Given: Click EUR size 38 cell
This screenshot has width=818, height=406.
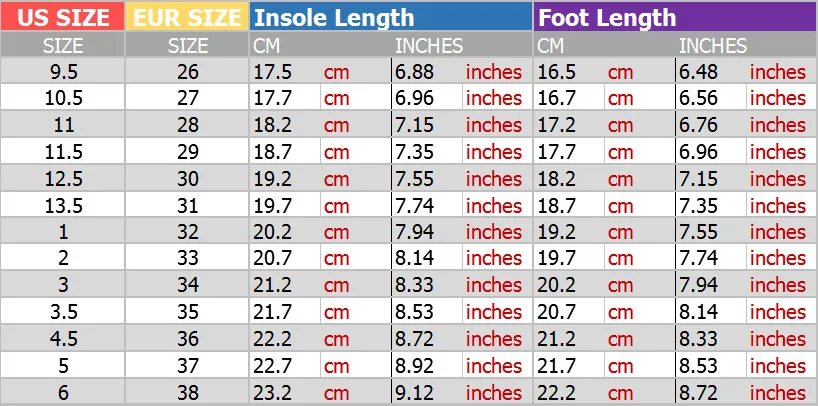Looking at the screenshot, I should [187, 393].
